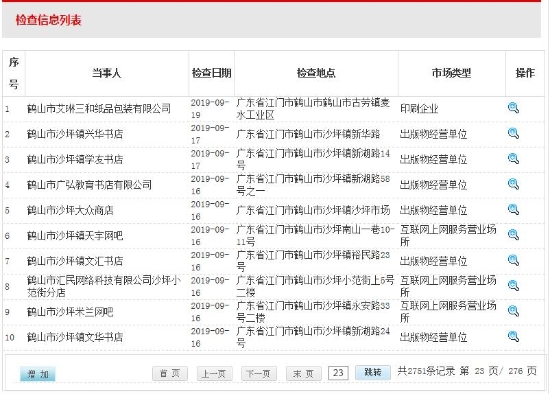Click view icon for 鹤山市沙坪镇学友书店
This screenshot has height=394, width=550.
pyautogui.click(x=513, y=159)
